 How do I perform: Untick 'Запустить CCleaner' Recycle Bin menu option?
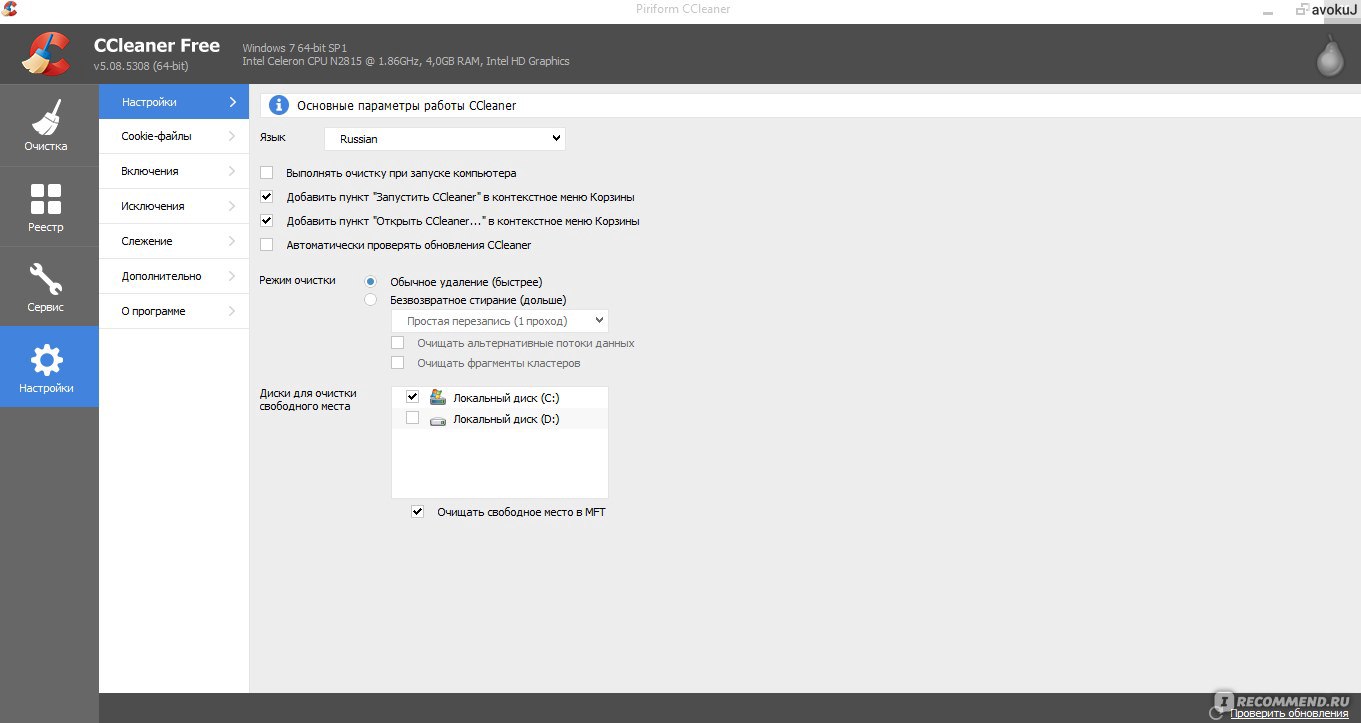266,197
